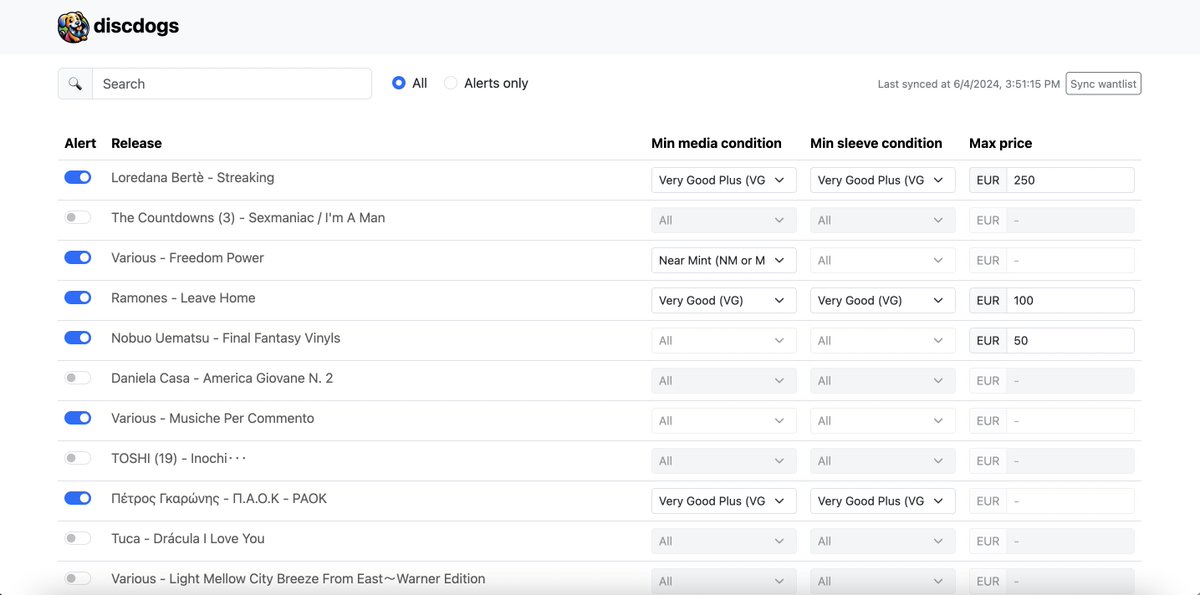Click the Min media condition column header
The width and height of the screenshot is (1200, 595).
(x=716, y=143)
